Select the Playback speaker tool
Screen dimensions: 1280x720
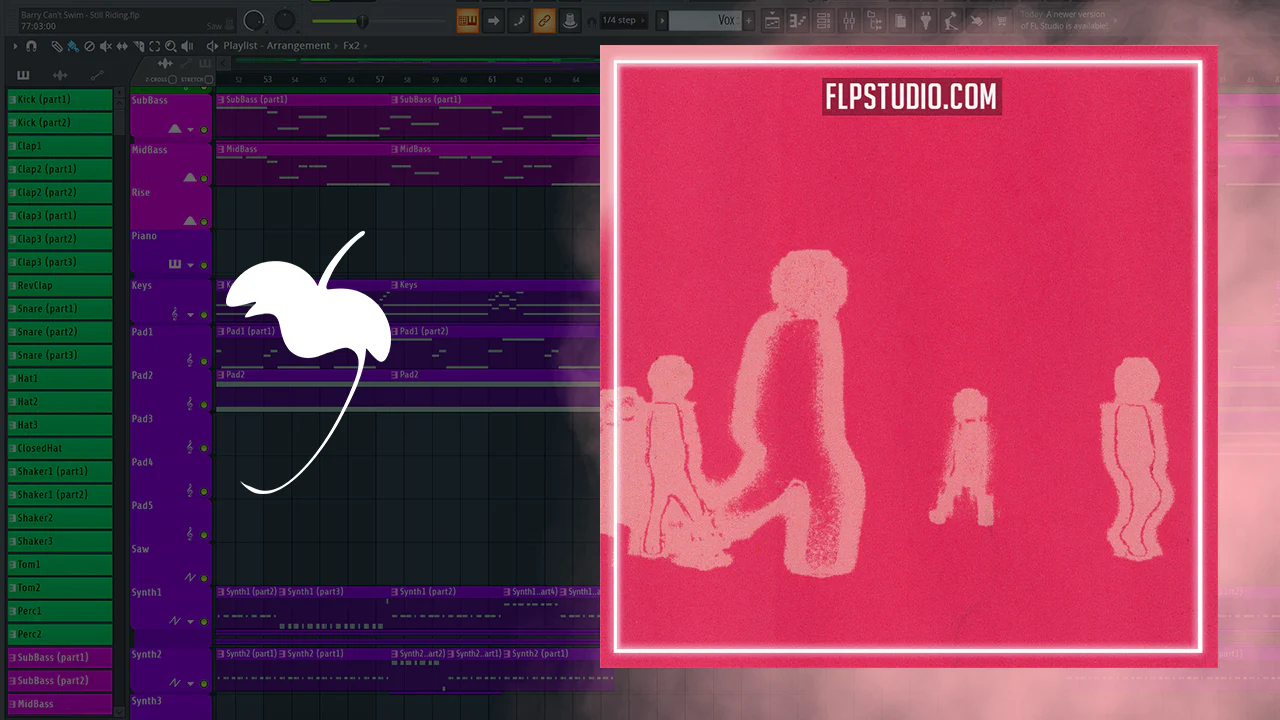click(x=188, y=46)
